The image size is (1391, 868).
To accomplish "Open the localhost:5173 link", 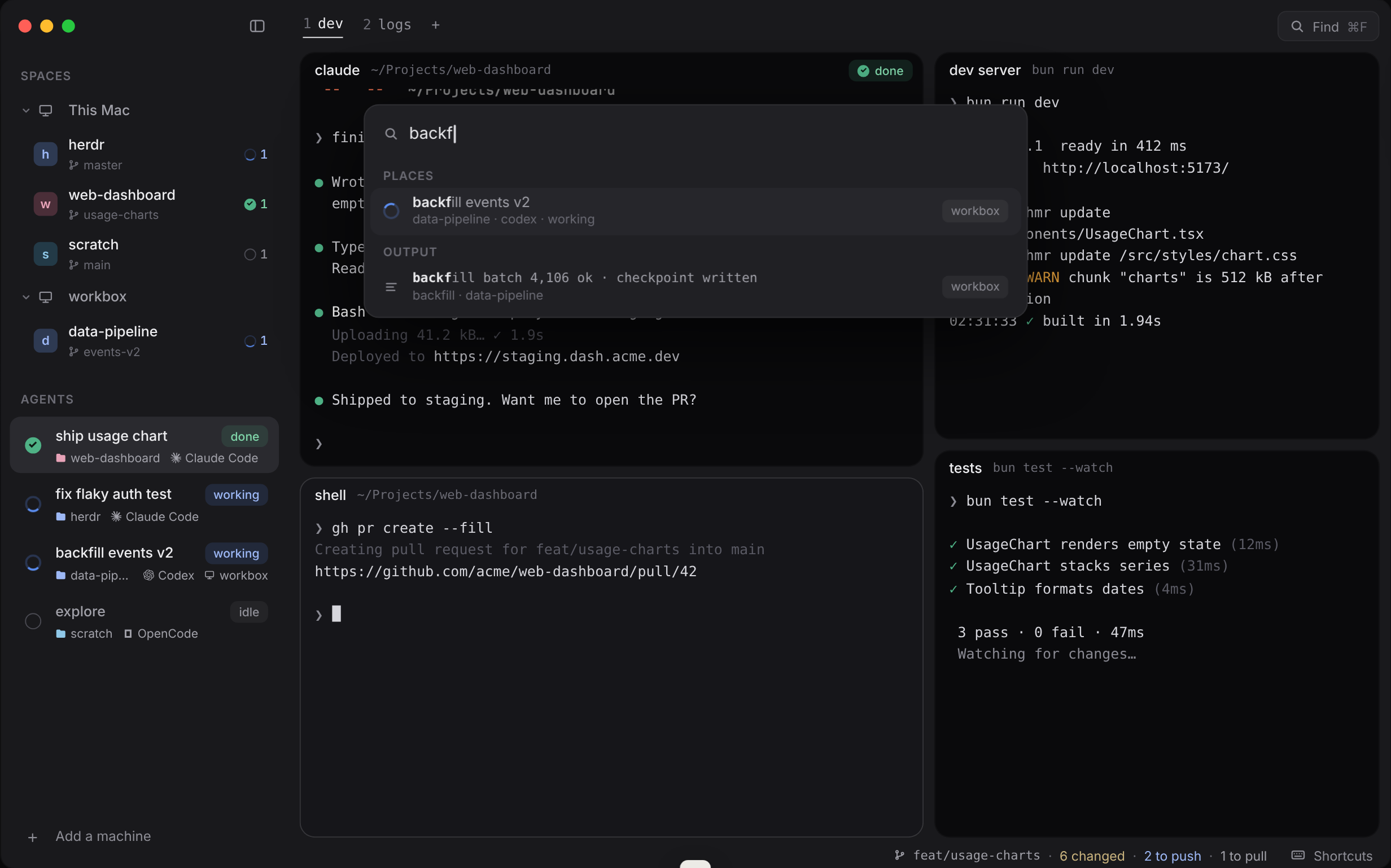I will (1135, 168).
